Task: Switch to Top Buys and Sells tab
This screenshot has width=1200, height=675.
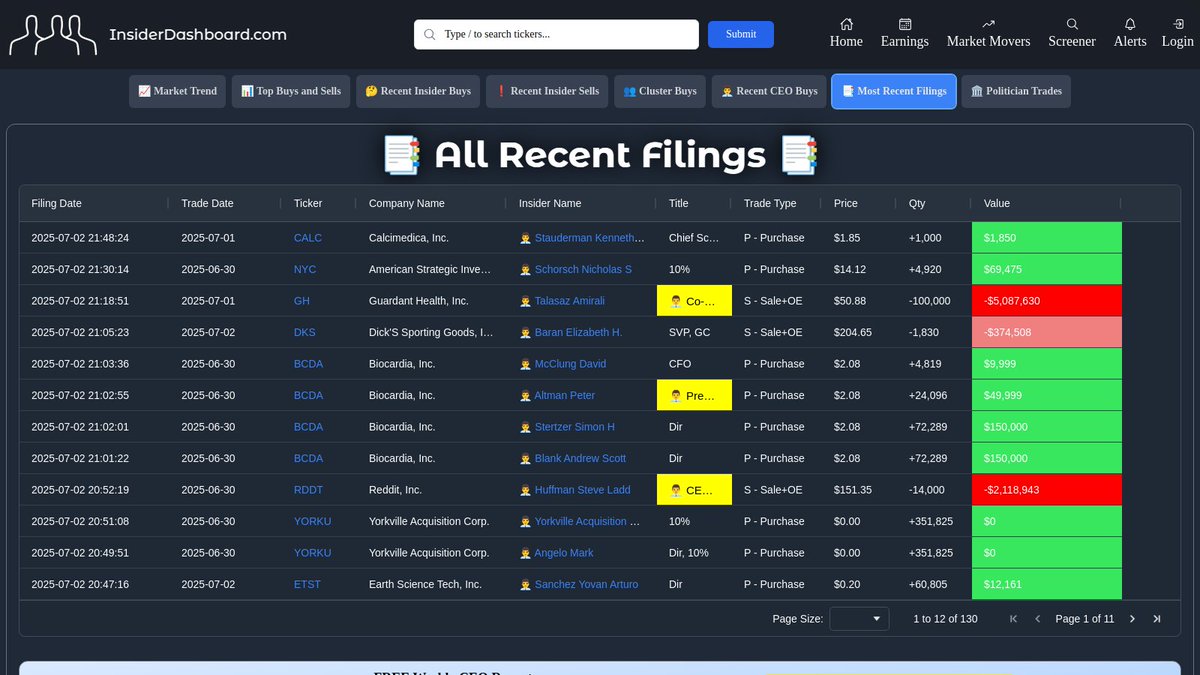Action: click(291, 91)
